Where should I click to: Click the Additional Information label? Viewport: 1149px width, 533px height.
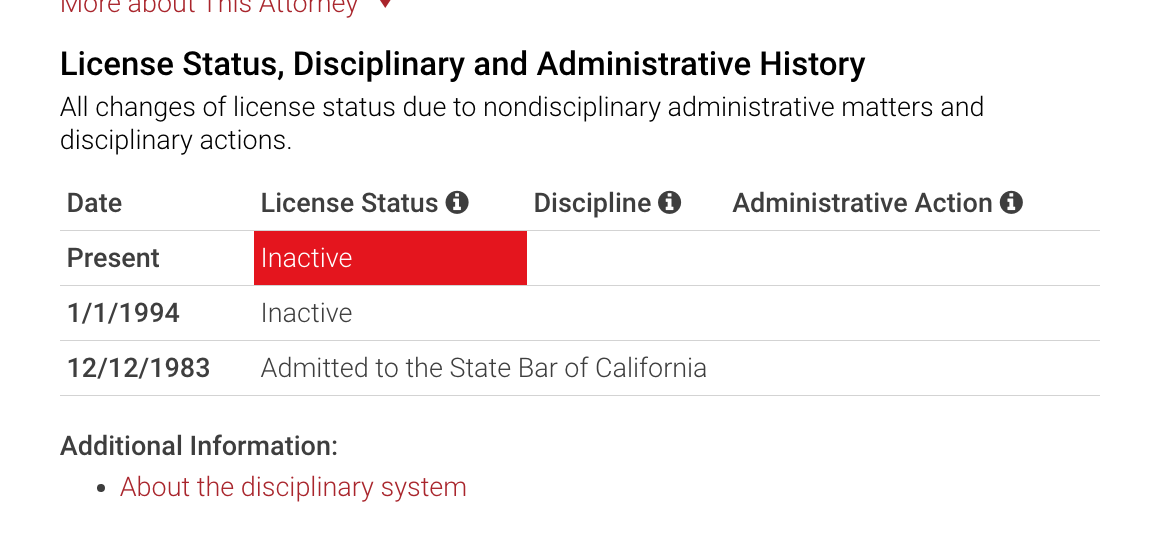click(x=199, y=446)
